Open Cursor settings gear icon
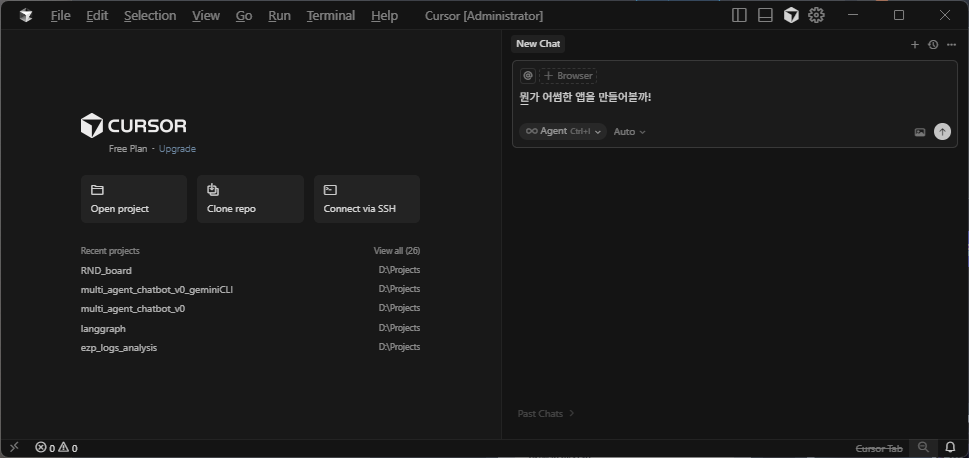Screen dimensions: 969x458 tap(816, 15)
